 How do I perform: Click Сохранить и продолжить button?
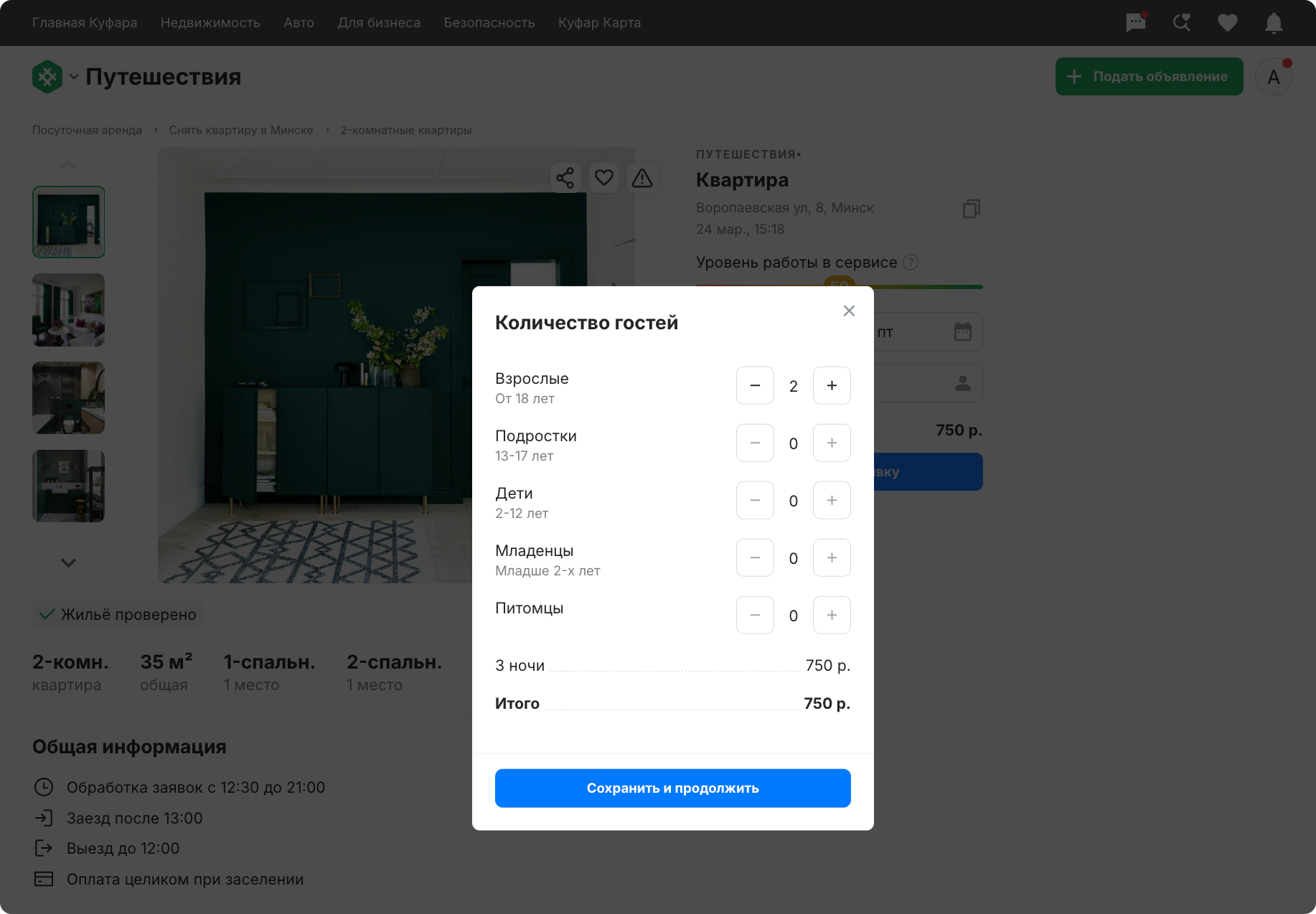[673, 788]
